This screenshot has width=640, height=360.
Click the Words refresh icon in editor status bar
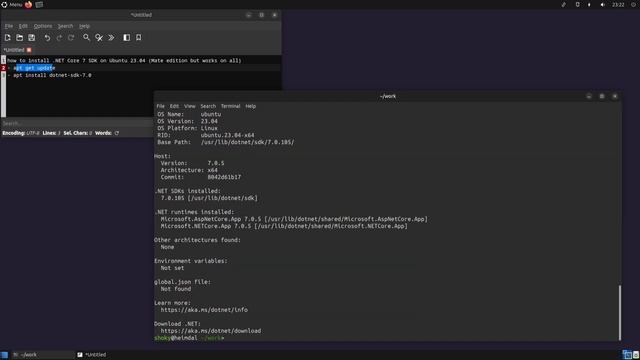point(117,133)
